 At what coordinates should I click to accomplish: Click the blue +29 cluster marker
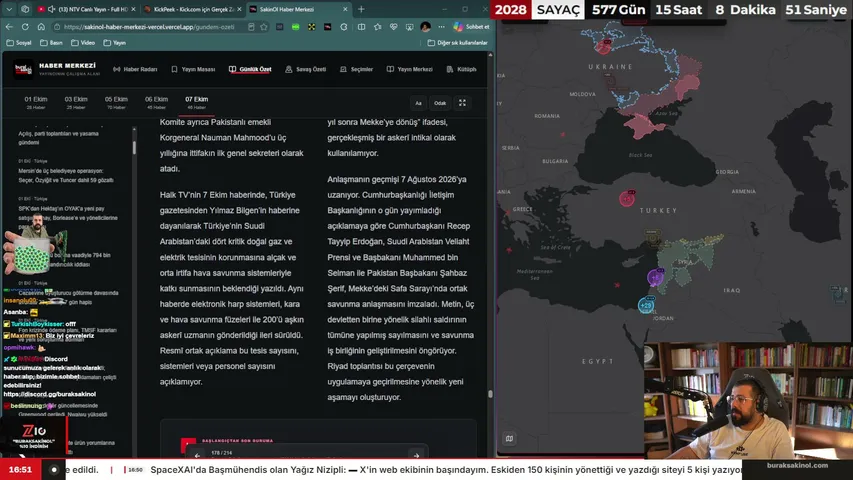[646, 305]
